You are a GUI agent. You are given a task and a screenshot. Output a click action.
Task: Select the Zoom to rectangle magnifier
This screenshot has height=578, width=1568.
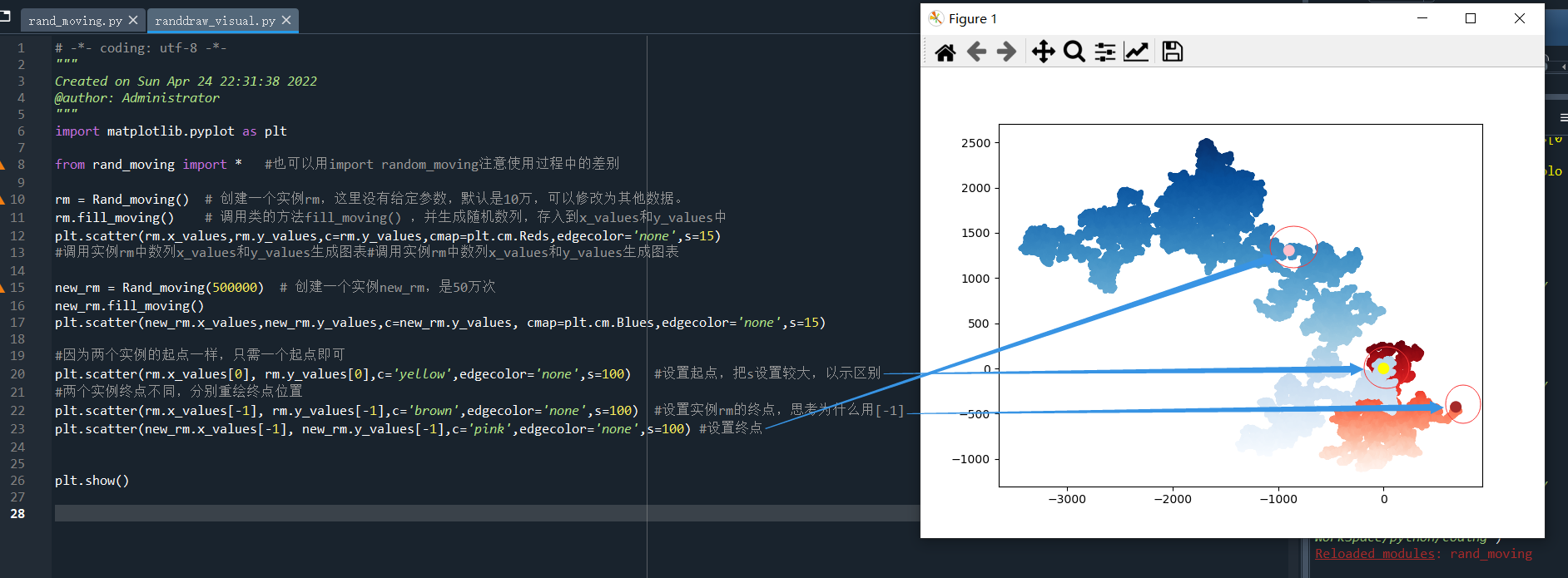[1074, 52]
